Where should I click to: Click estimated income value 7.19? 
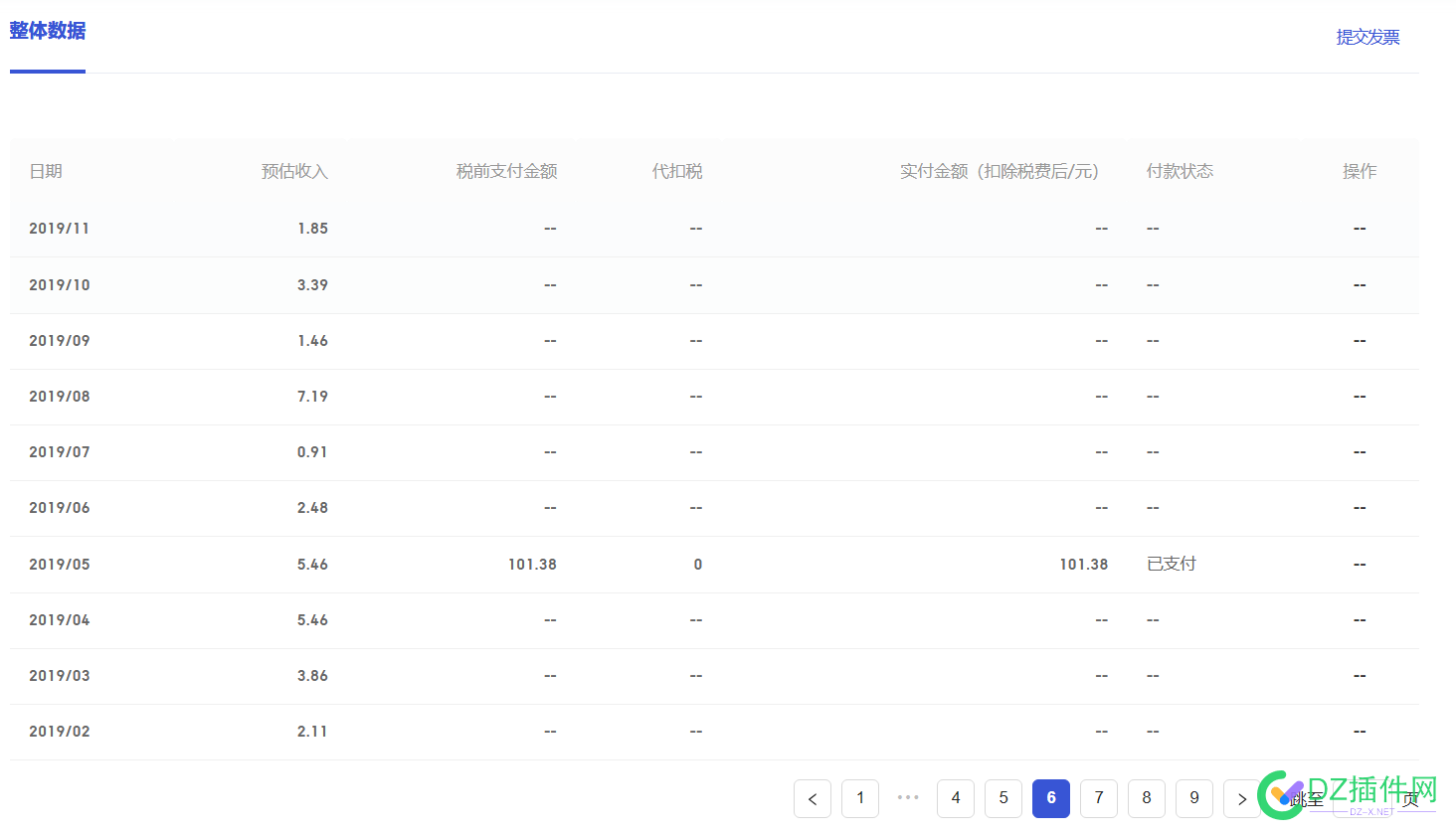(x=312, y=397)
